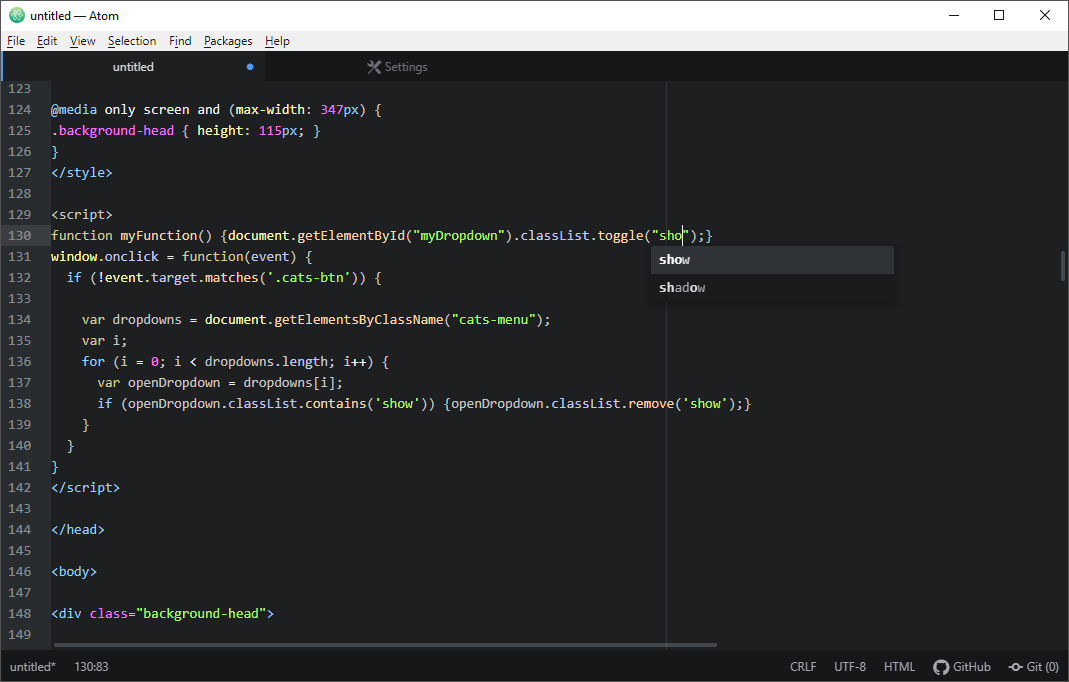
Task: Click the <body> tag text
Action: click(x=74, y=572)
